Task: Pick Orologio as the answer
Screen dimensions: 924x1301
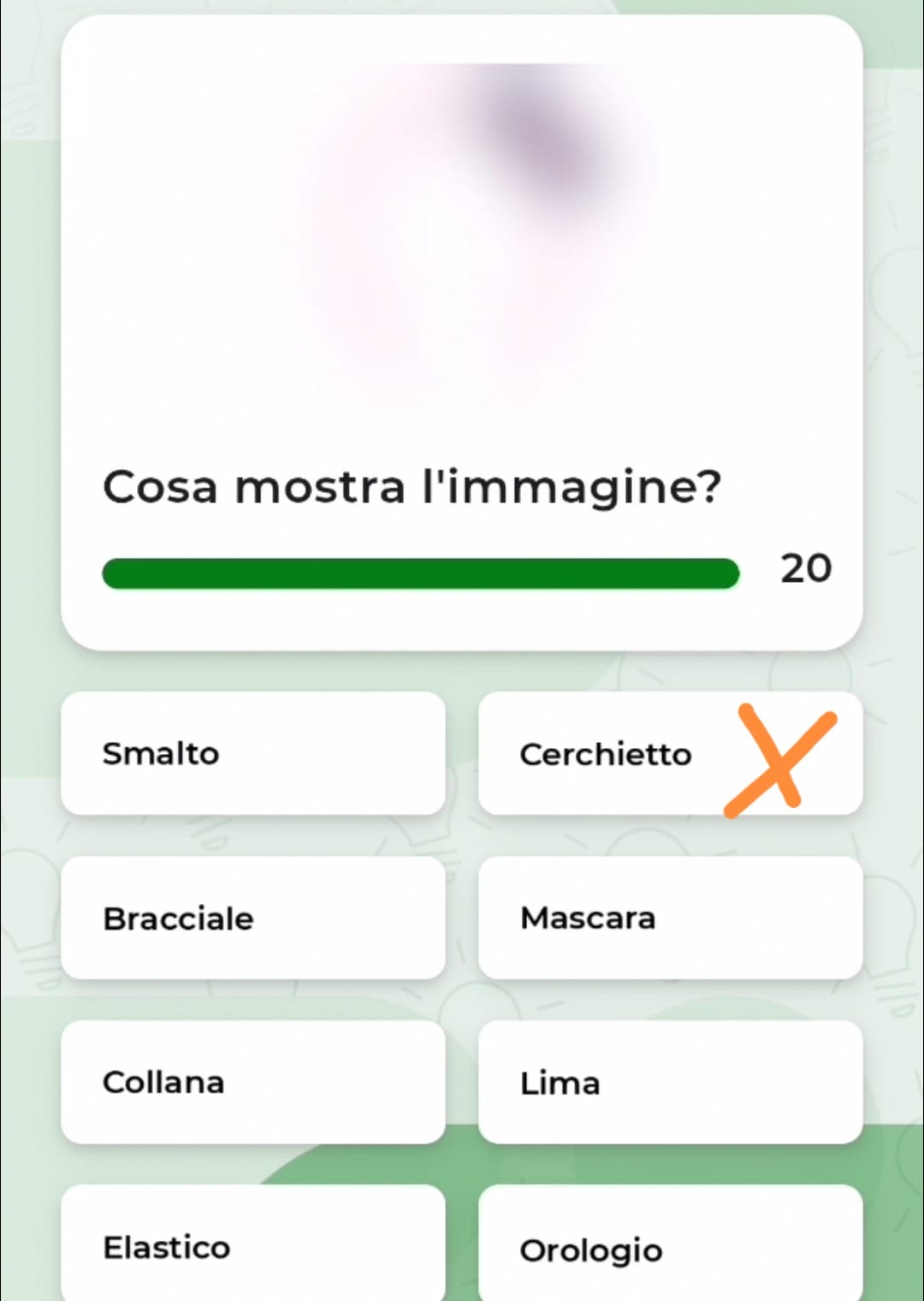Action: [670, 1248]
